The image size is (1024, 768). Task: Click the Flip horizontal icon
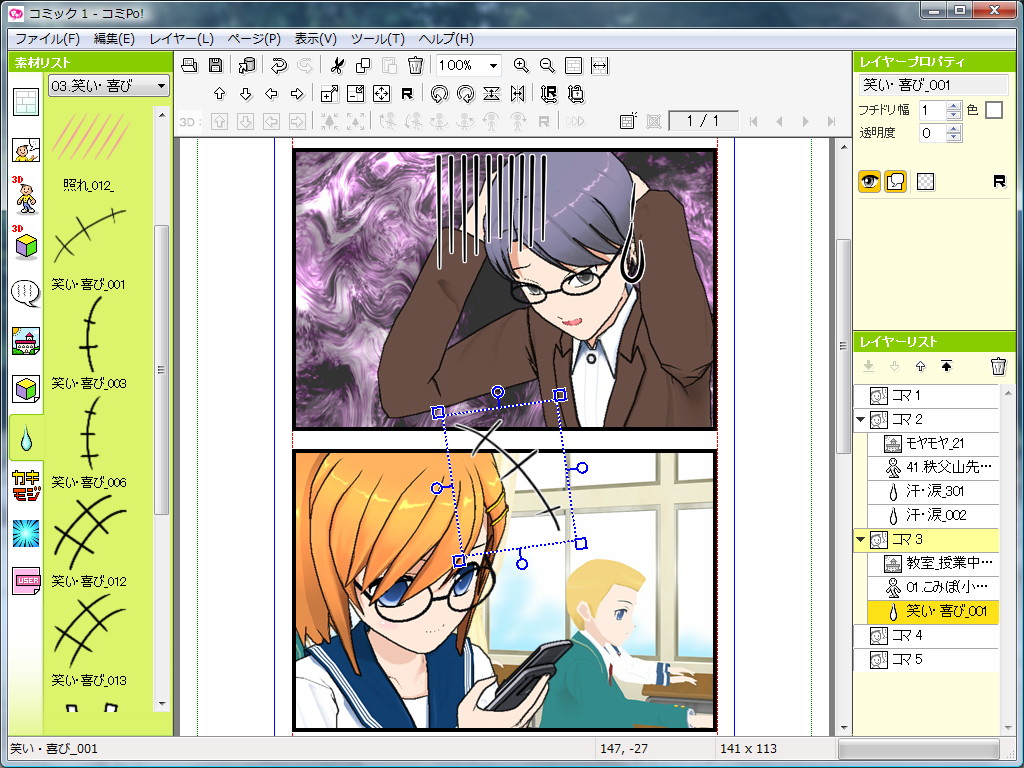(517, 93)
